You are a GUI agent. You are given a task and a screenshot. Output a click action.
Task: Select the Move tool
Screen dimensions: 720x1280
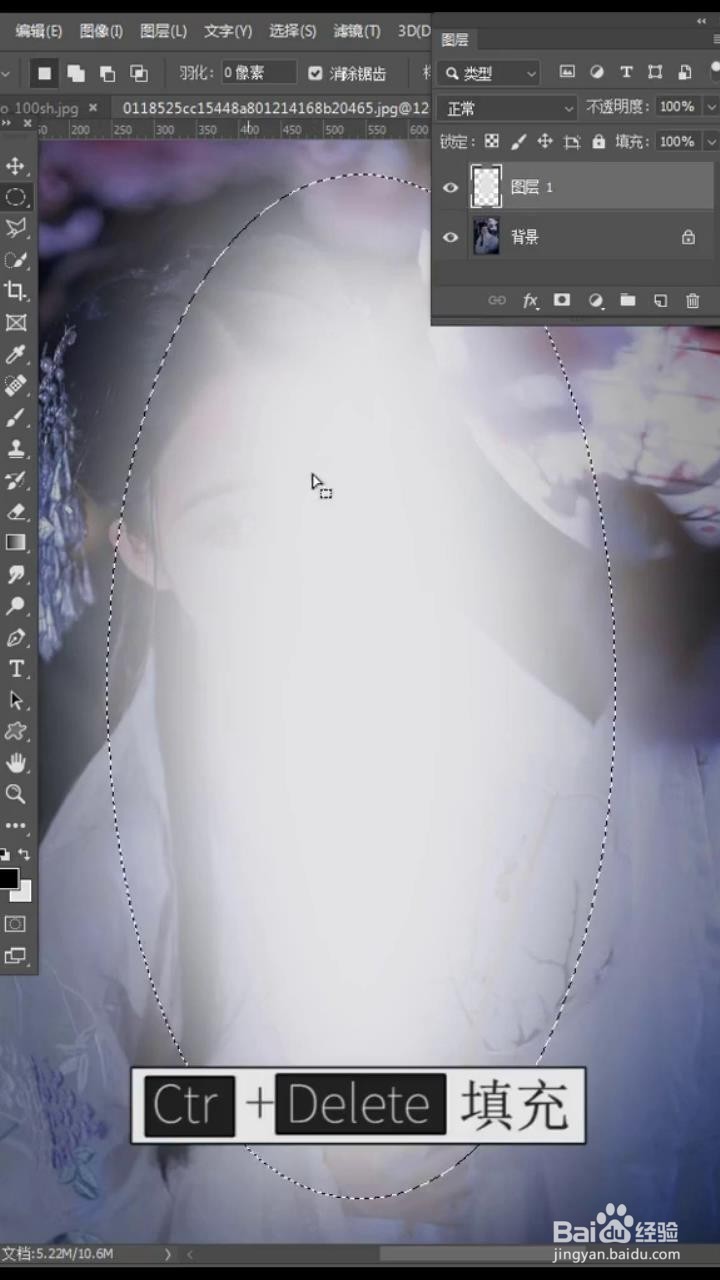16,165
